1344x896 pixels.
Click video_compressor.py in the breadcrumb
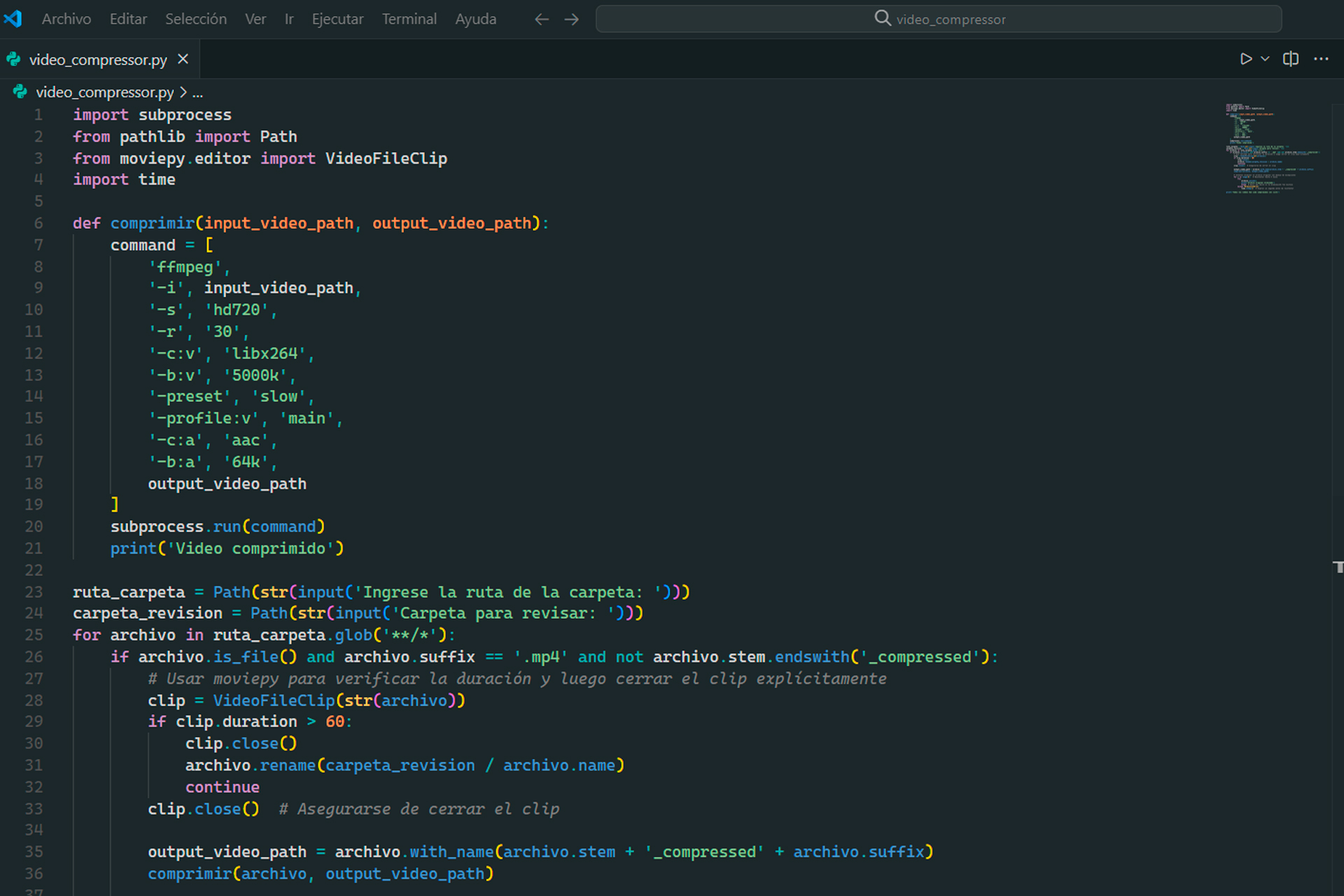(104, 92)
